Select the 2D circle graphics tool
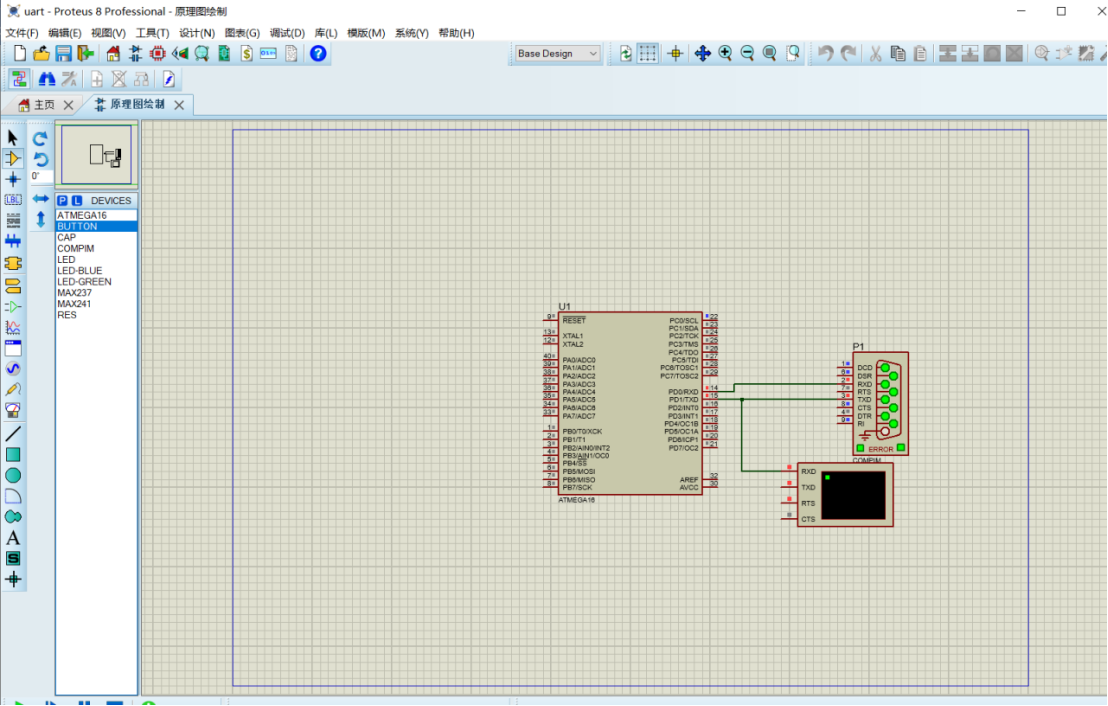The height and width of the screenshot is (706, 1108). click(x=13, y=475)
